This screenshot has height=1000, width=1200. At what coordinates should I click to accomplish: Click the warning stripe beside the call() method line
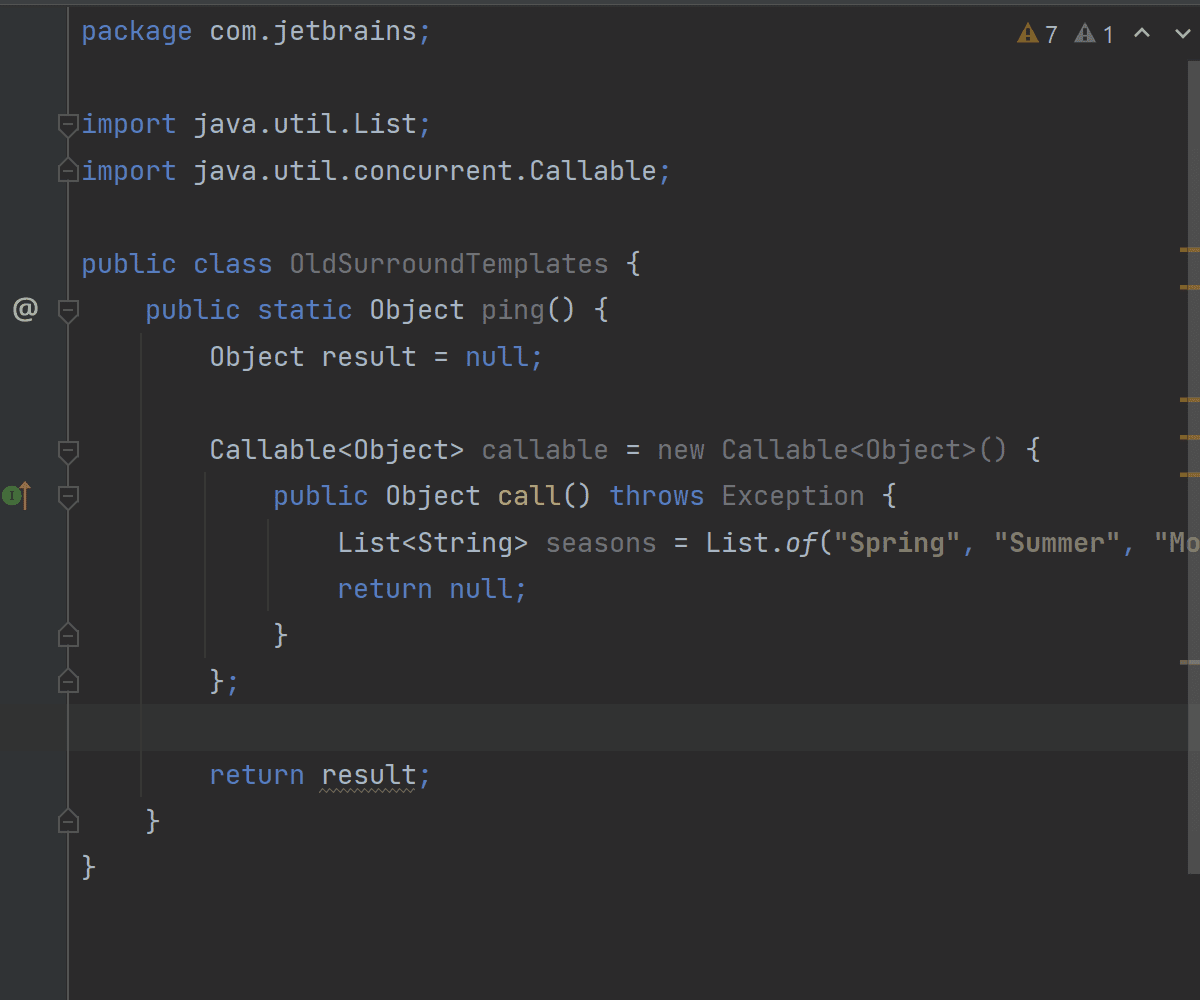1190,474
